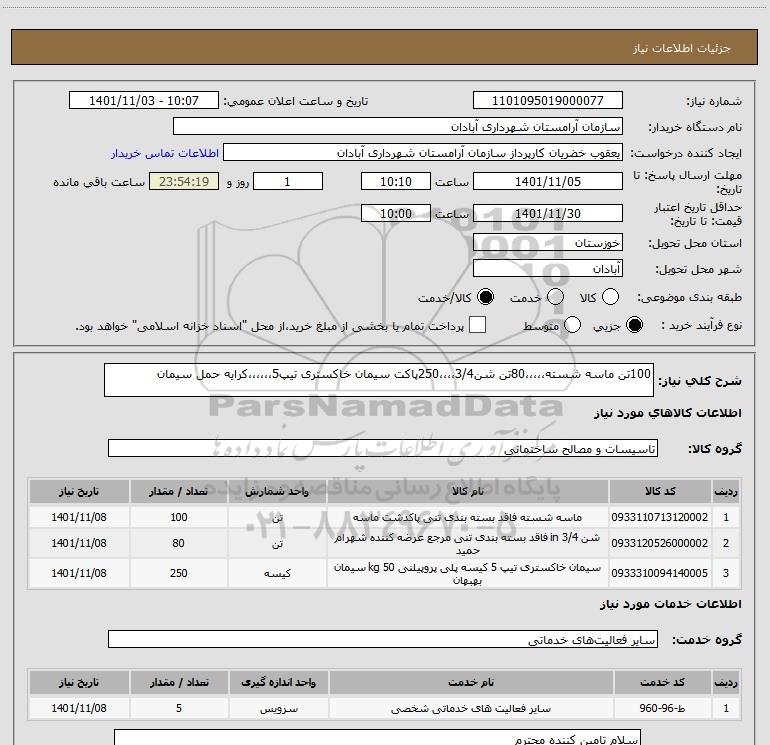The width and height of the screenshot is (770, 745).
Task: Open the اطلاعات تماس خریدار link
Action: tap(165, 153)
